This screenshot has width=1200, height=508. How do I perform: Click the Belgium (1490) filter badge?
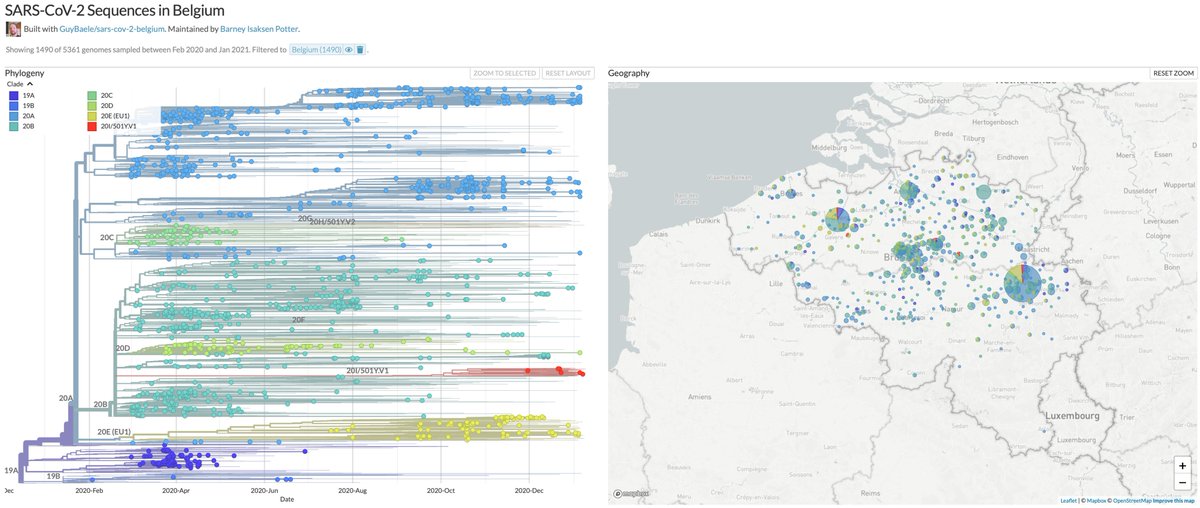pos(316,49)
